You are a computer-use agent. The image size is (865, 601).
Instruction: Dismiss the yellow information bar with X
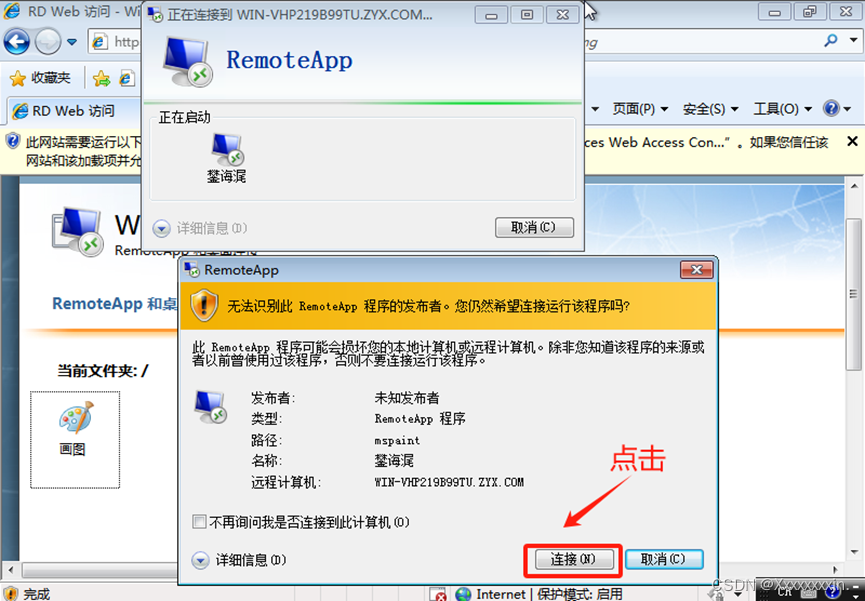tap(852, 142)
